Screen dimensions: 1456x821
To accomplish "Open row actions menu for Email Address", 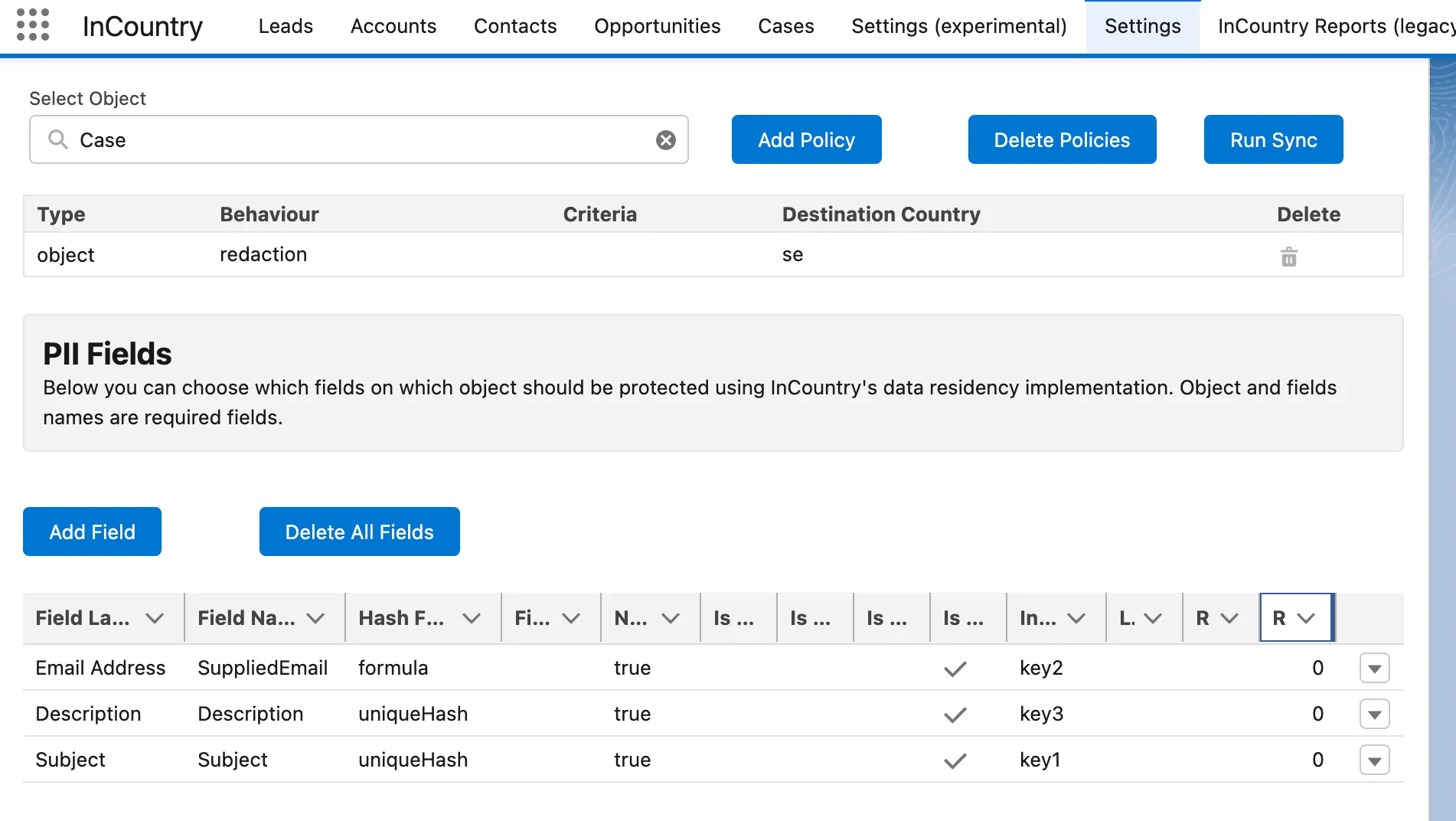I will click(x=1374, y=669).
